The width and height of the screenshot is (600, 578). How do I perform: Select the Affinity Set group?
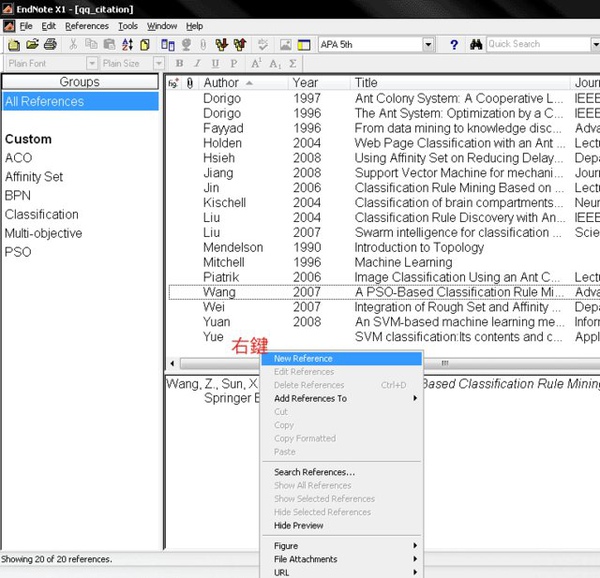tap(34, 177)
